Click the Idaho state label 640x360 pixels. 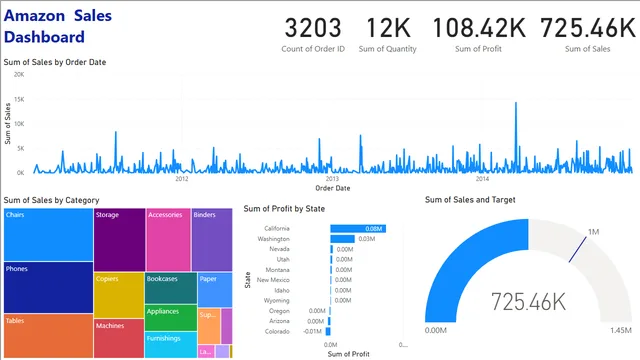click(x=282, y=290)
